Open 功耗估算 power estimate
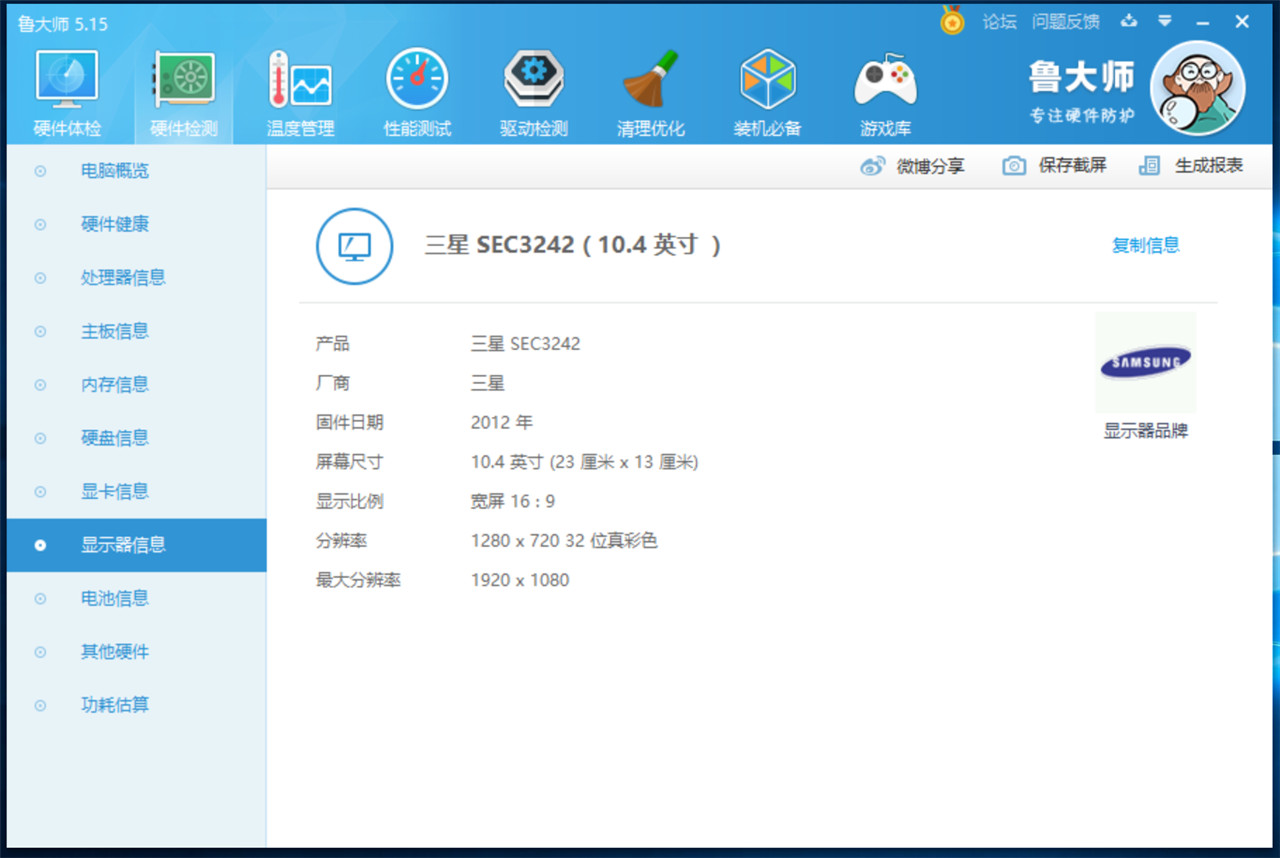Screen dimensions: 1280x858 136,705
